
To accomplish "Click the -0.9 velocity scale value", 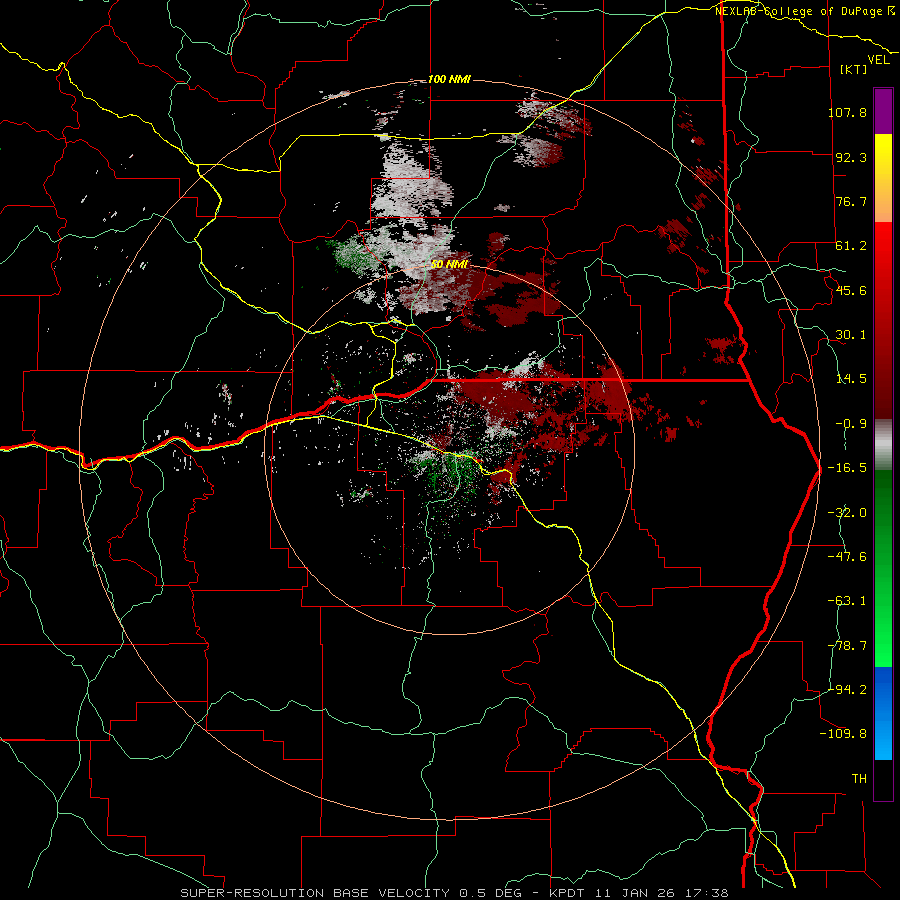I will [851, 424].
